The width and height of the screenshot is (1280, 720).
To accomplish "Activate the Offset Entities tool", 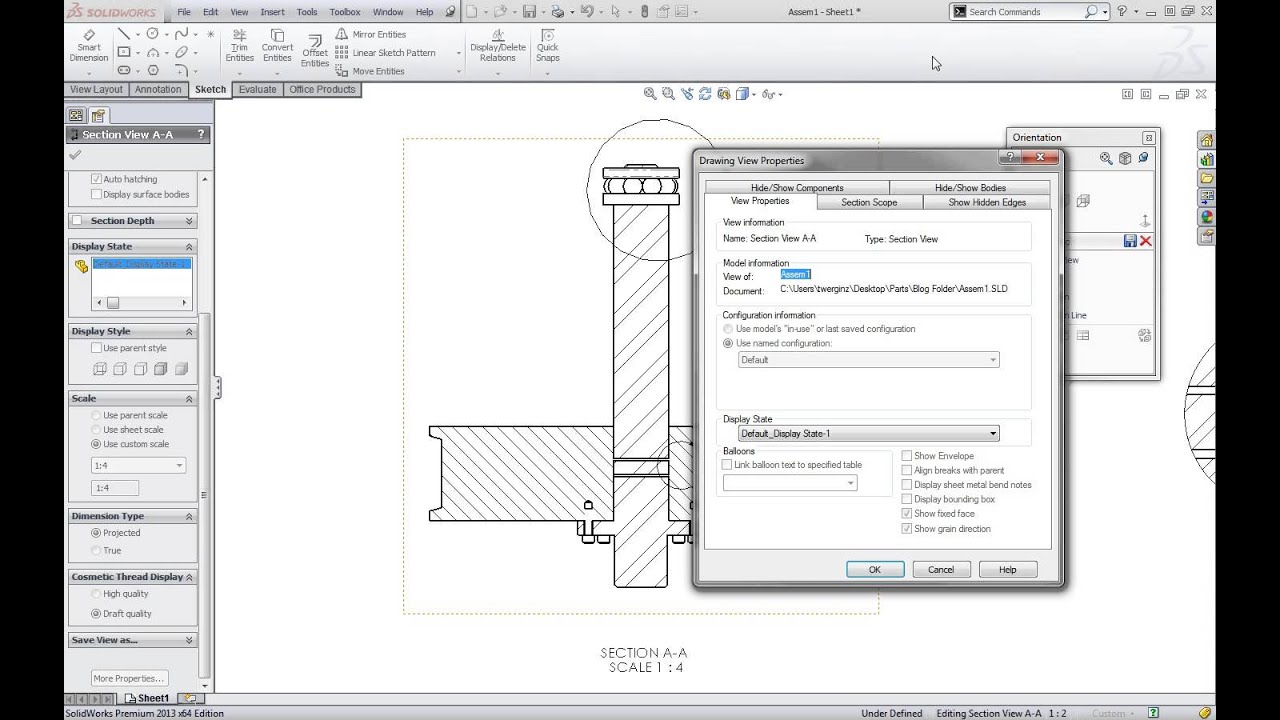I will click(315, 51).
